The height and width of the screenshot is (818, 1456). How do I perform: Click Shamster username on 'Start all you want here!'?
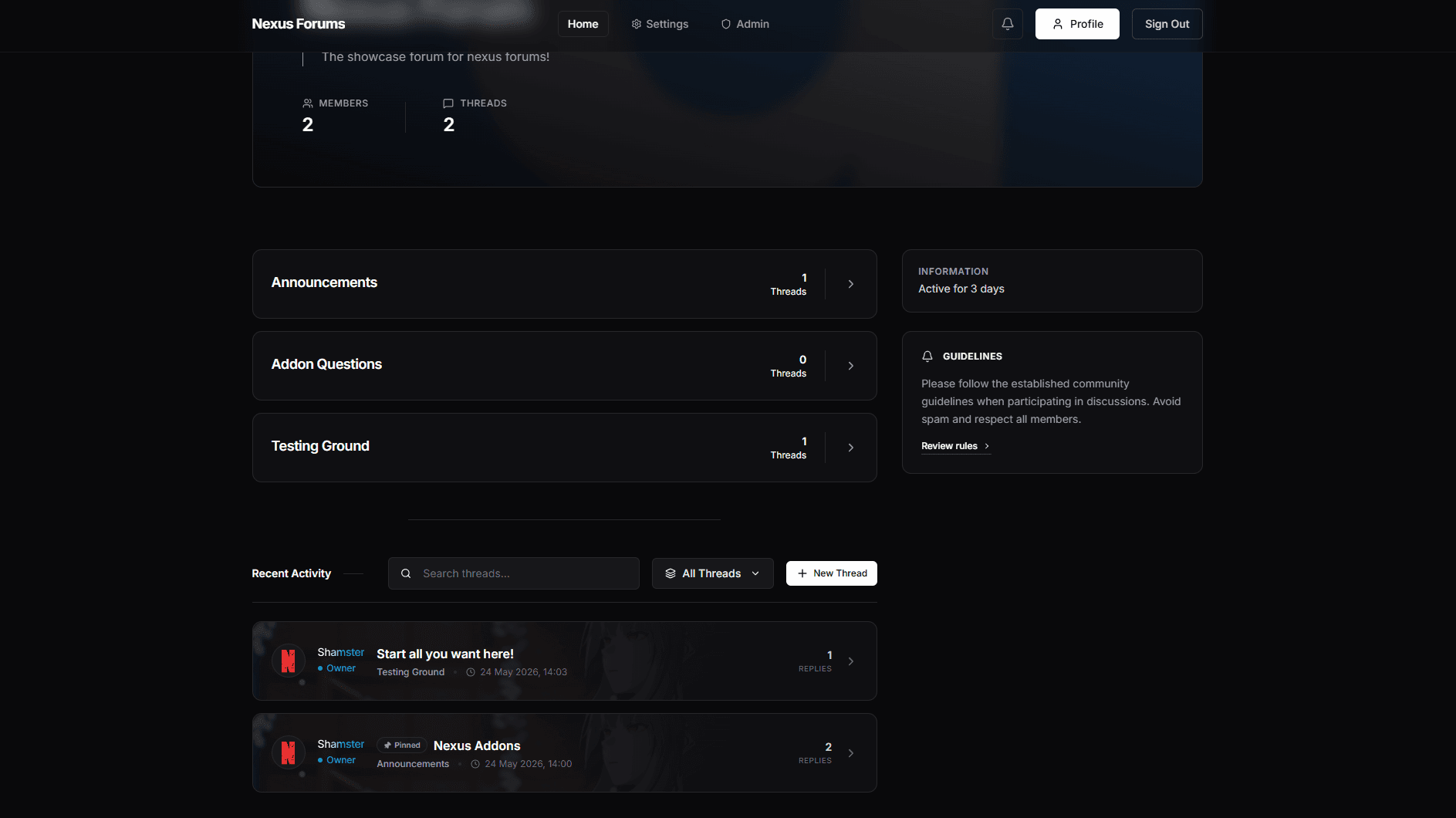coord(340,652)
